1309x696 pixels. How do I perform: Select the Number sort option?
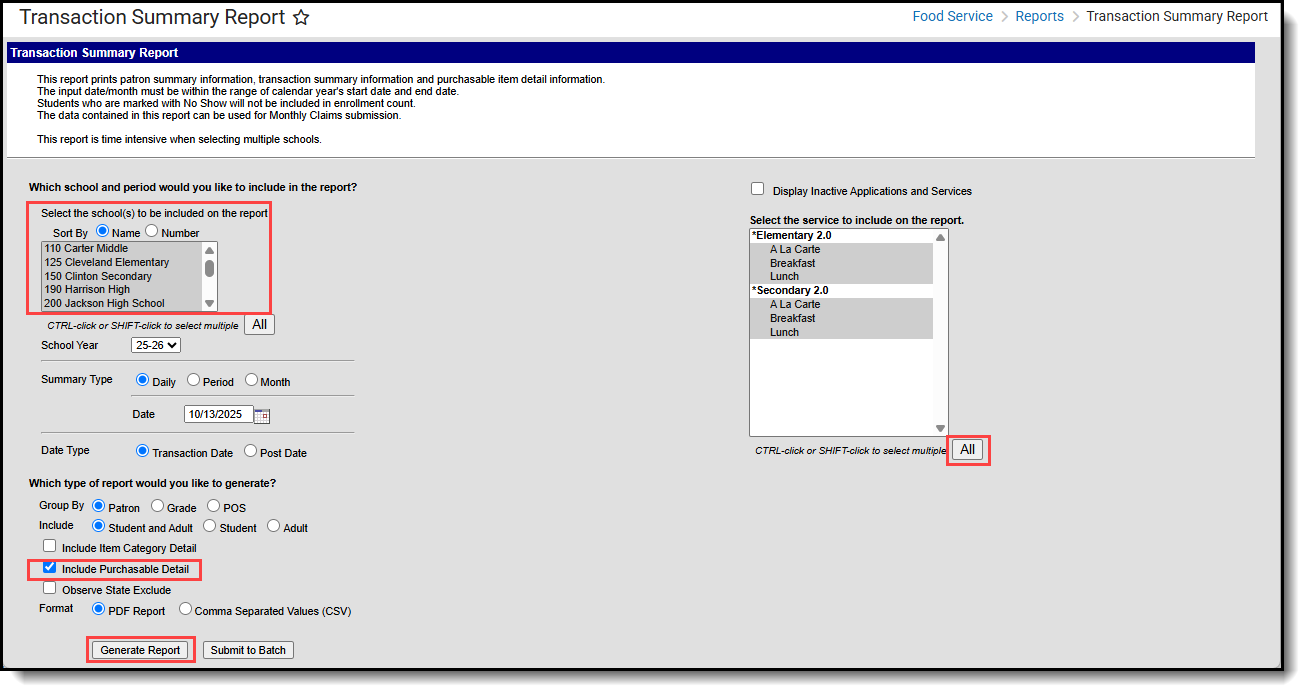[x=153, y=231]
